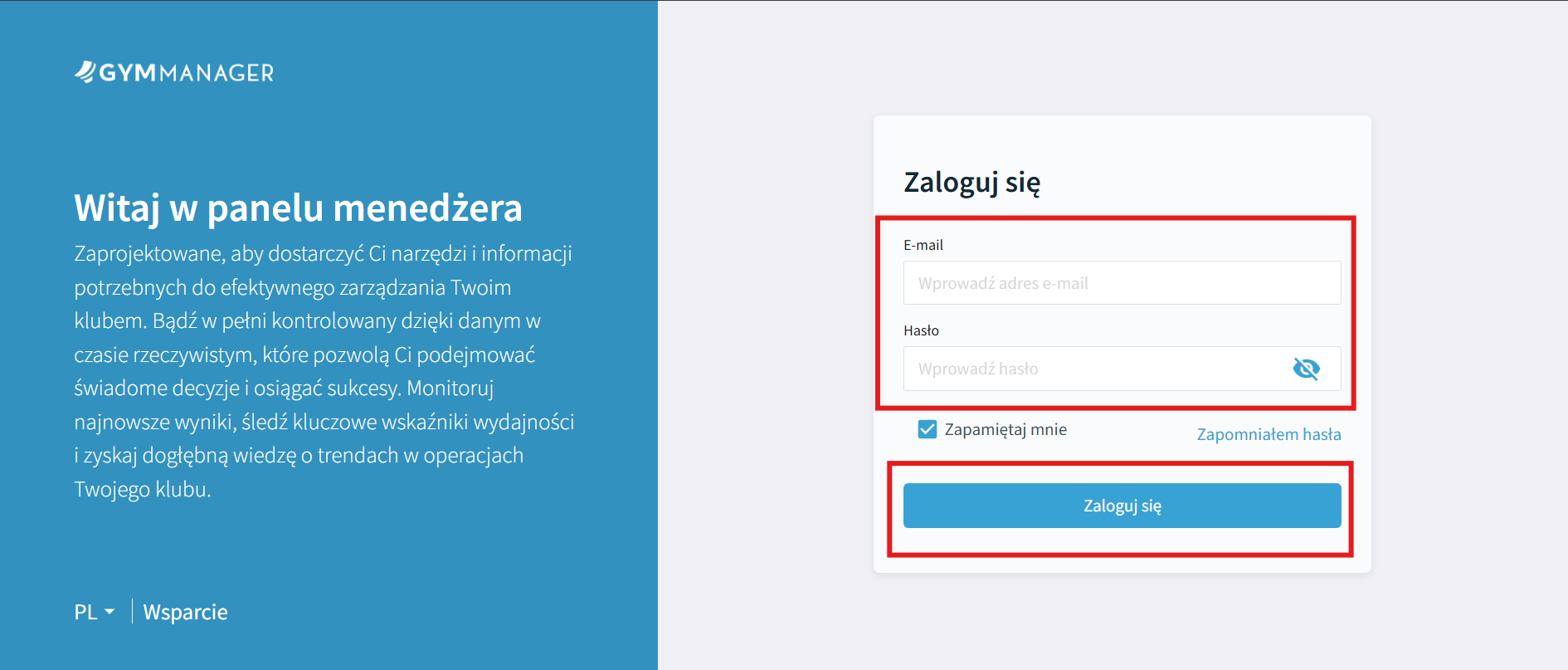The height and width of the screenshot is (670, 1568).
Task: Click the E-mail field label
Action: (x=923, y=245)
